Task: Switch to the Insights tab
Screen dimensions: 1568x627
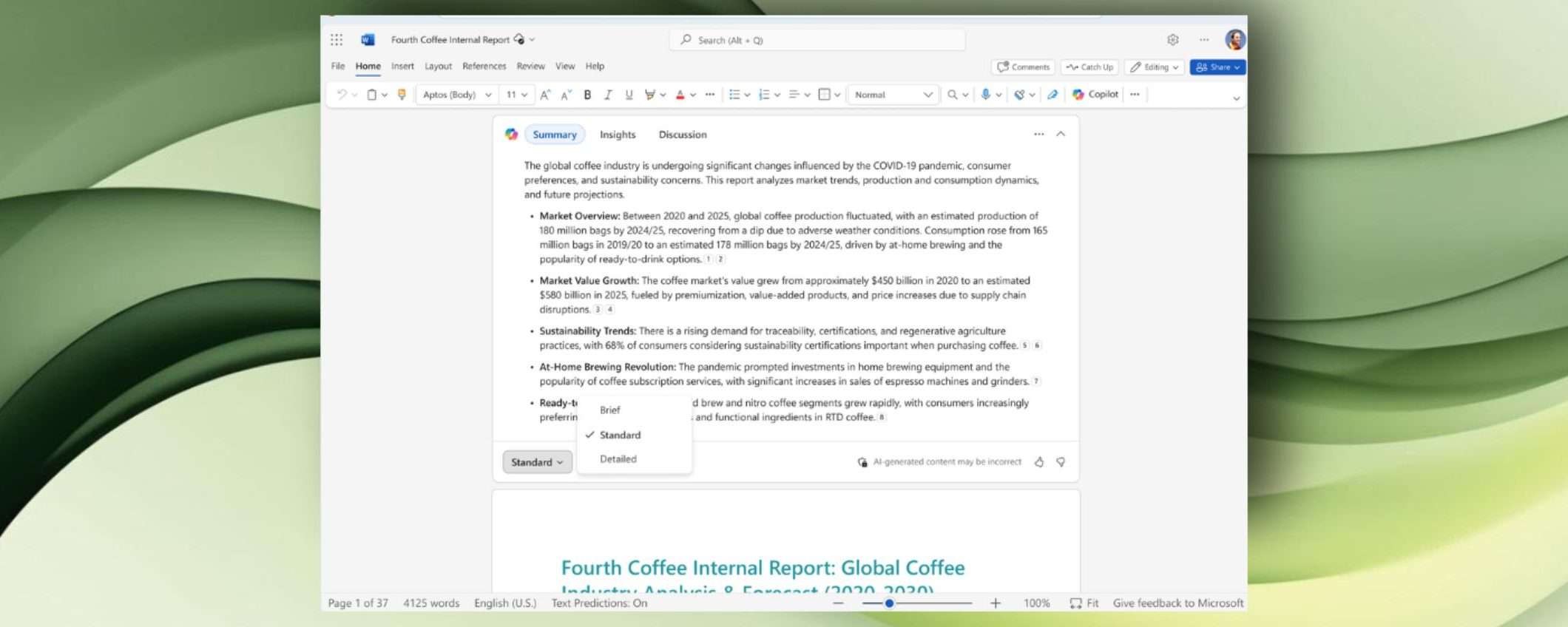Action: point(617,135)
